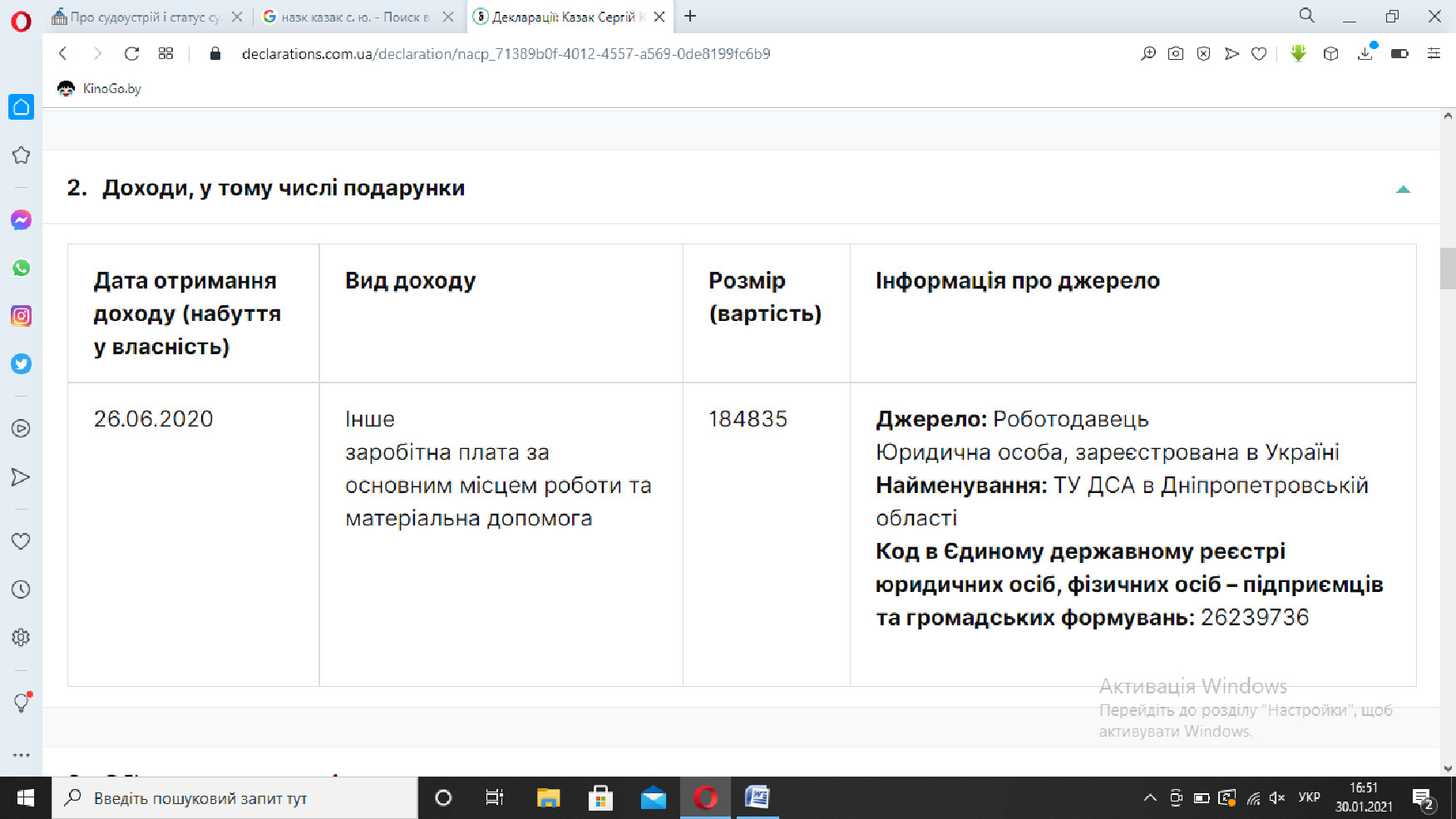The width and height of the screenshot is (1456, 819).
Task: Switch to the Google search "назк казак" tab
Action: [358, 17]
